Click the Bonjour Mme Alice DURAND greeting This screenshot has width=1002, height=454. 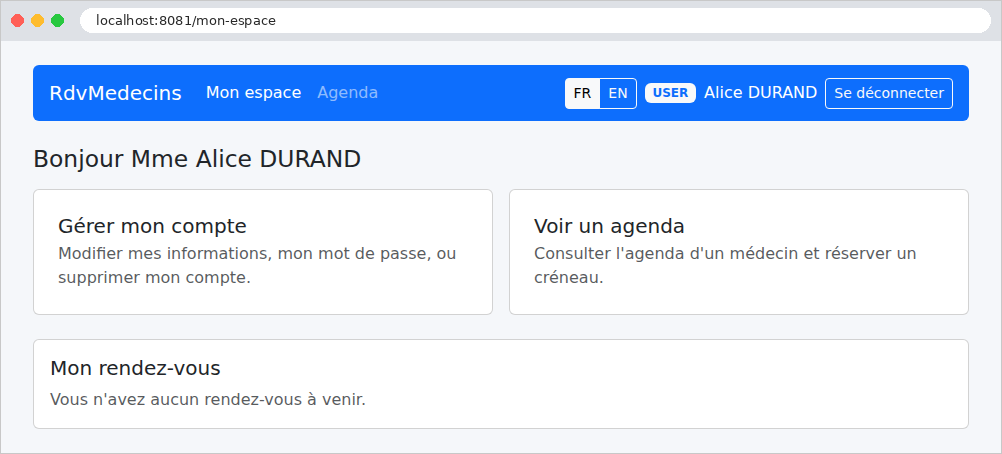197,159
